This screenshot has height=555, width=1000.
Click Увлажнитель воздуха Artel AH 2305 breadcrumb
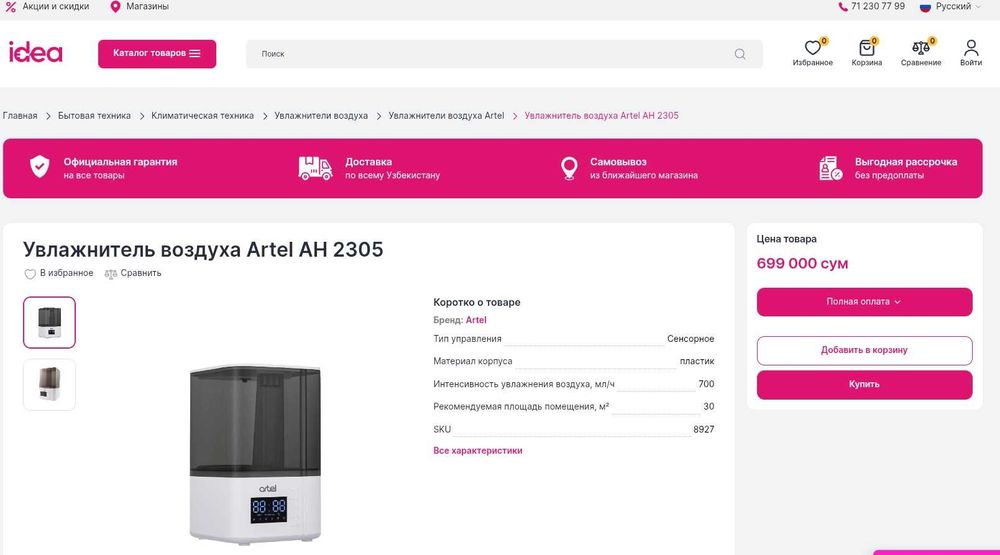point(601,115)
